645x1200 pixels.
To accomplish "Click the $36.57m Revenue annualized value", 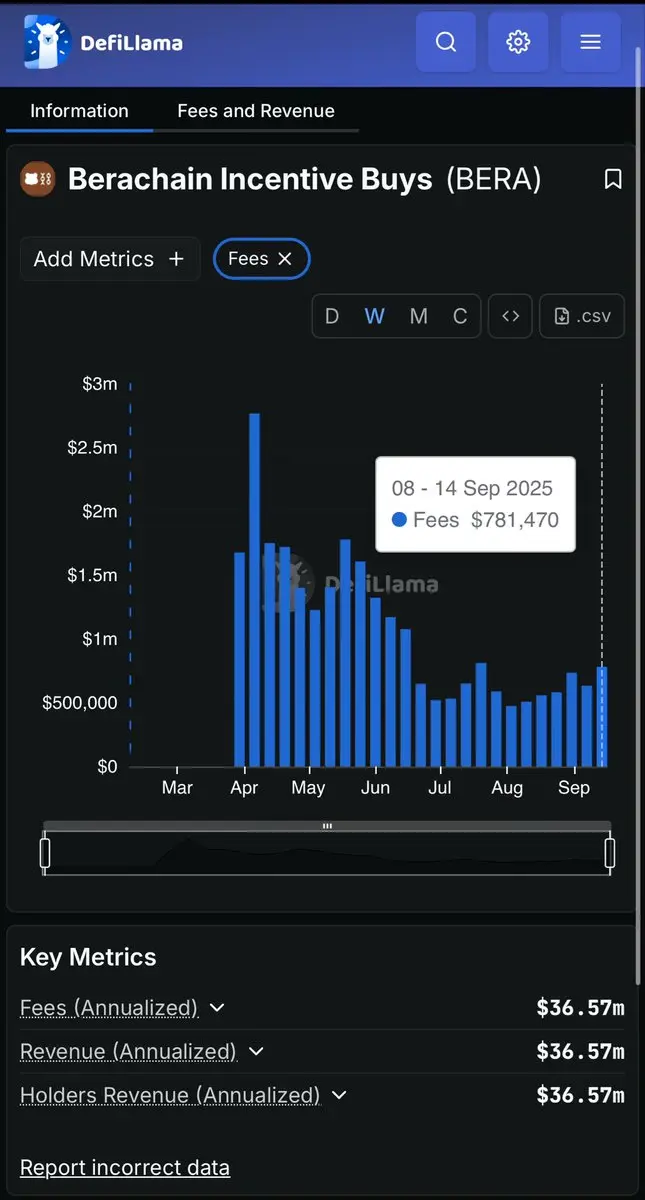I will 580,1051.
